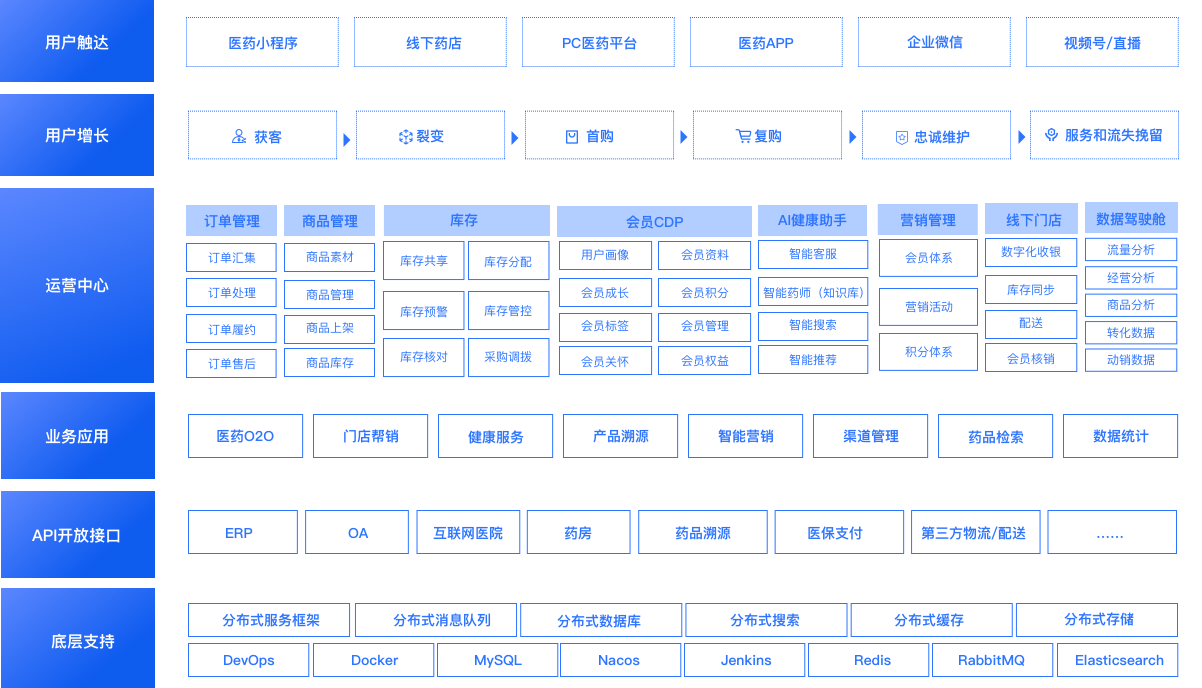Click the 医药O2O business application box
The height and width of the screenshot is (688, 1202).
coord(245,436)
